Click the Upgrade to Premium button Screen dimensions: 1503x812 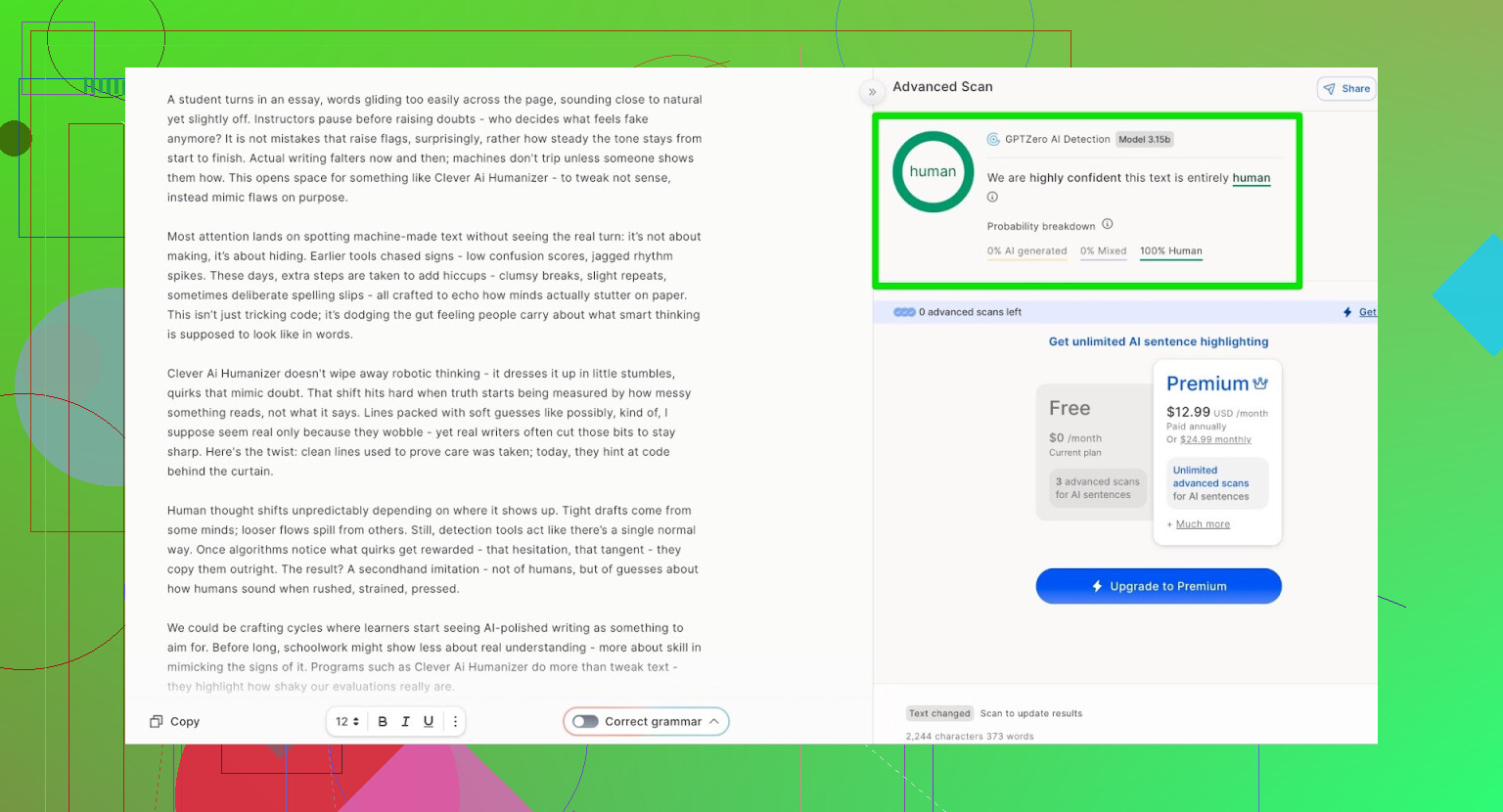tap(1159, 586)
